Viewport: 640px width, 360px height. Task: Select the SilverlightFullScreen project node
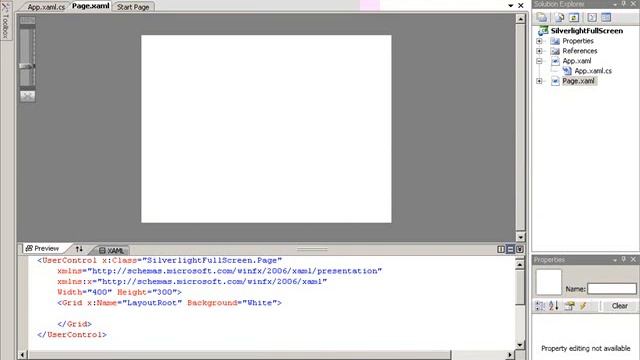click(587, 31)
